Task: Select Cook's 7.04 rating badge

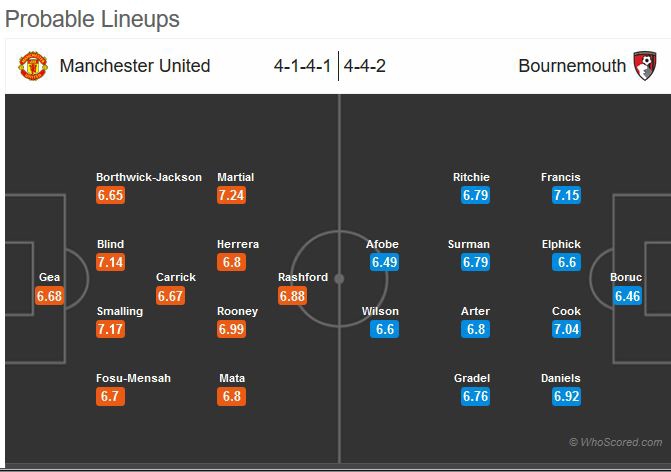Action: coord(566,329)
